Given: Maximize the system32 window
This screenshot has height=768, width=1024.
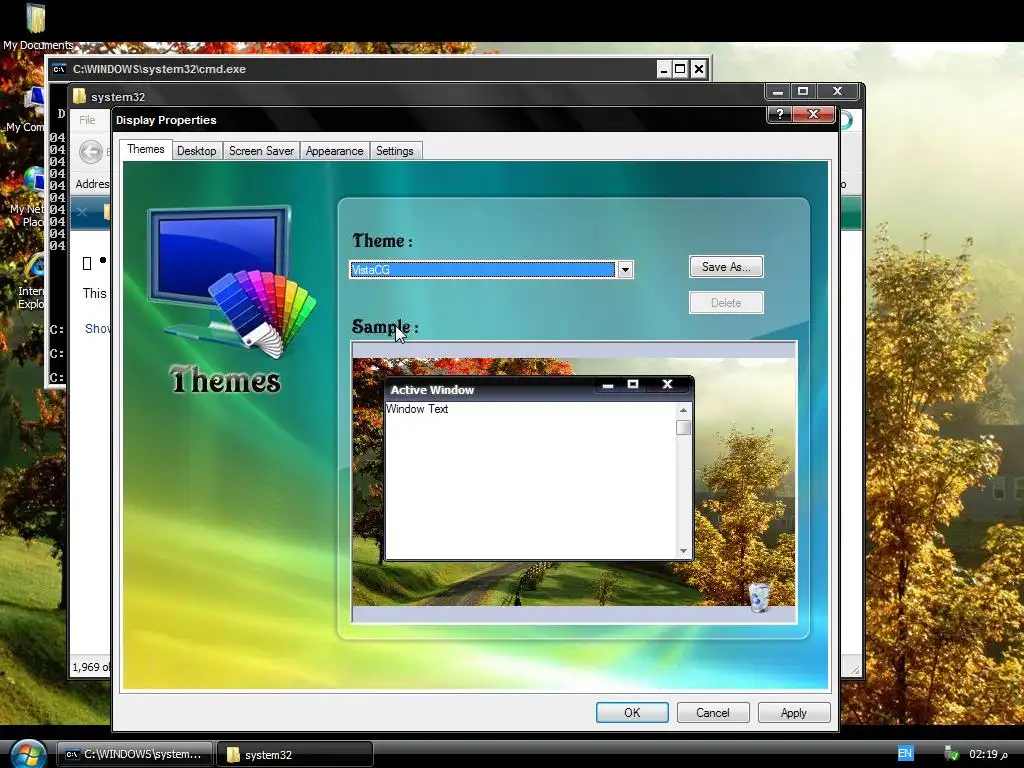Looking at the screenshot, I should 803,91.
